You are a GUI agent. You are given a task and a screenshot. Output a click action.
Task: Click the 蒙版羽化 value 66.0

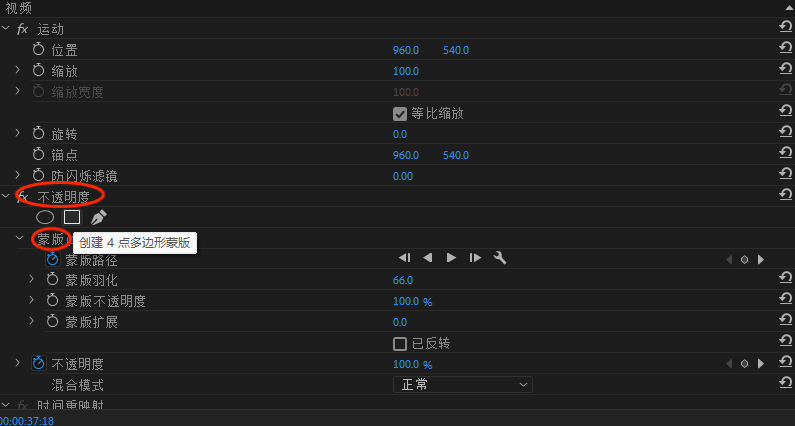pyautogui.click(x=403, y=280)
